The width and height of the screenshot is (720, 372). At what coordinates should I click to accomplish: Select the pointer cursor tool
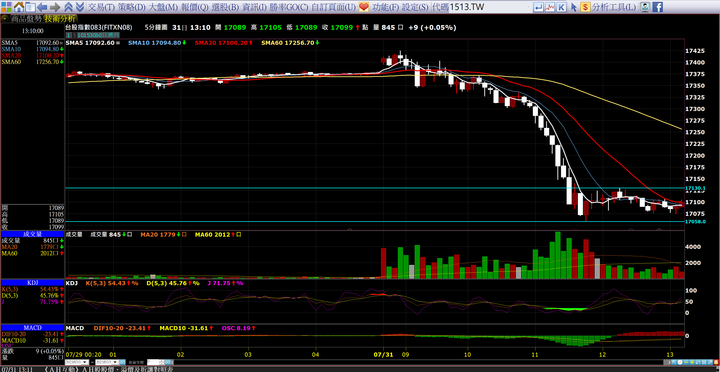click(573, 7)
